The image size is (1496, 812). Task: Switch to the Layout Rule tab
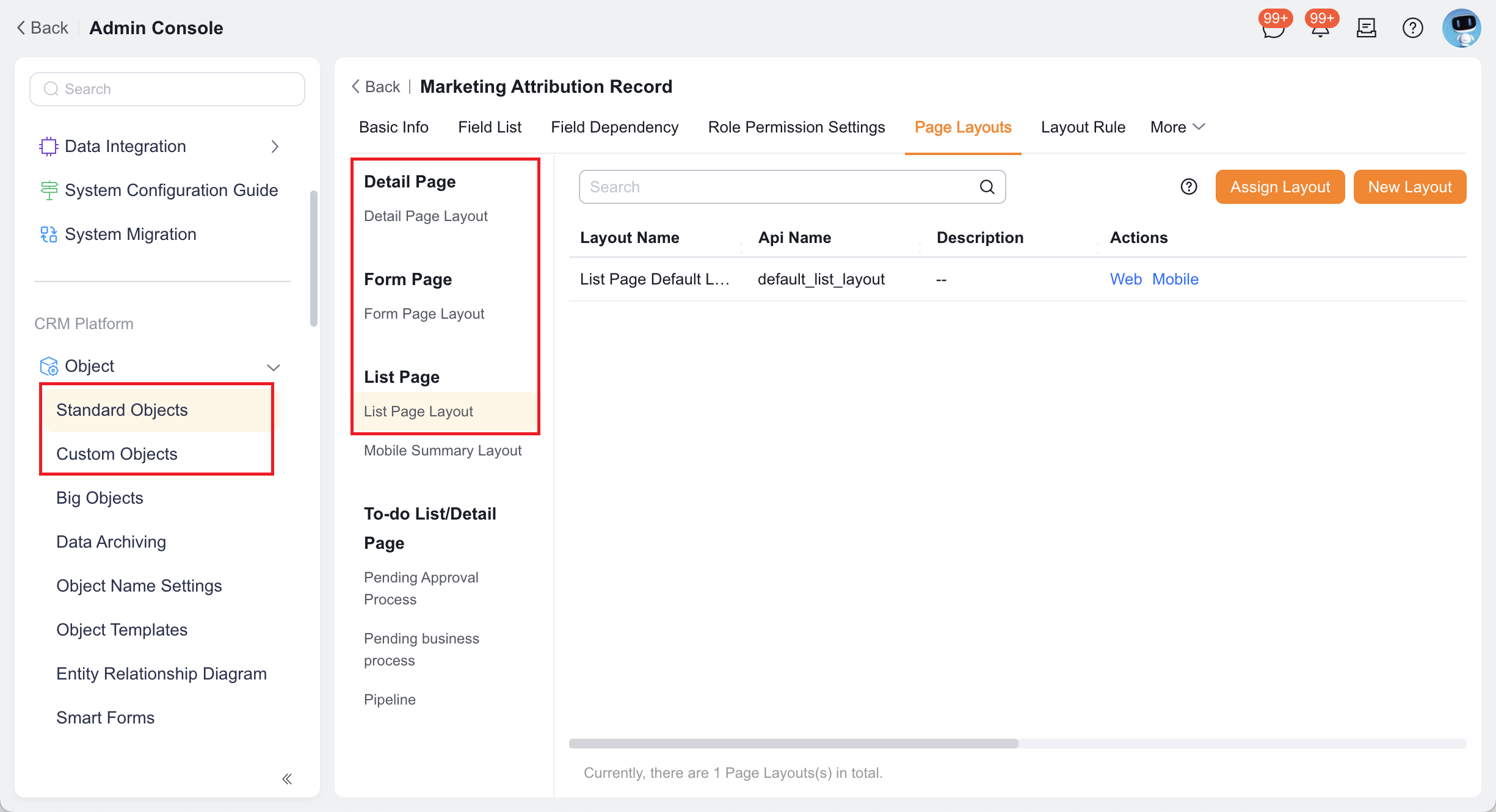(1083, 127)
